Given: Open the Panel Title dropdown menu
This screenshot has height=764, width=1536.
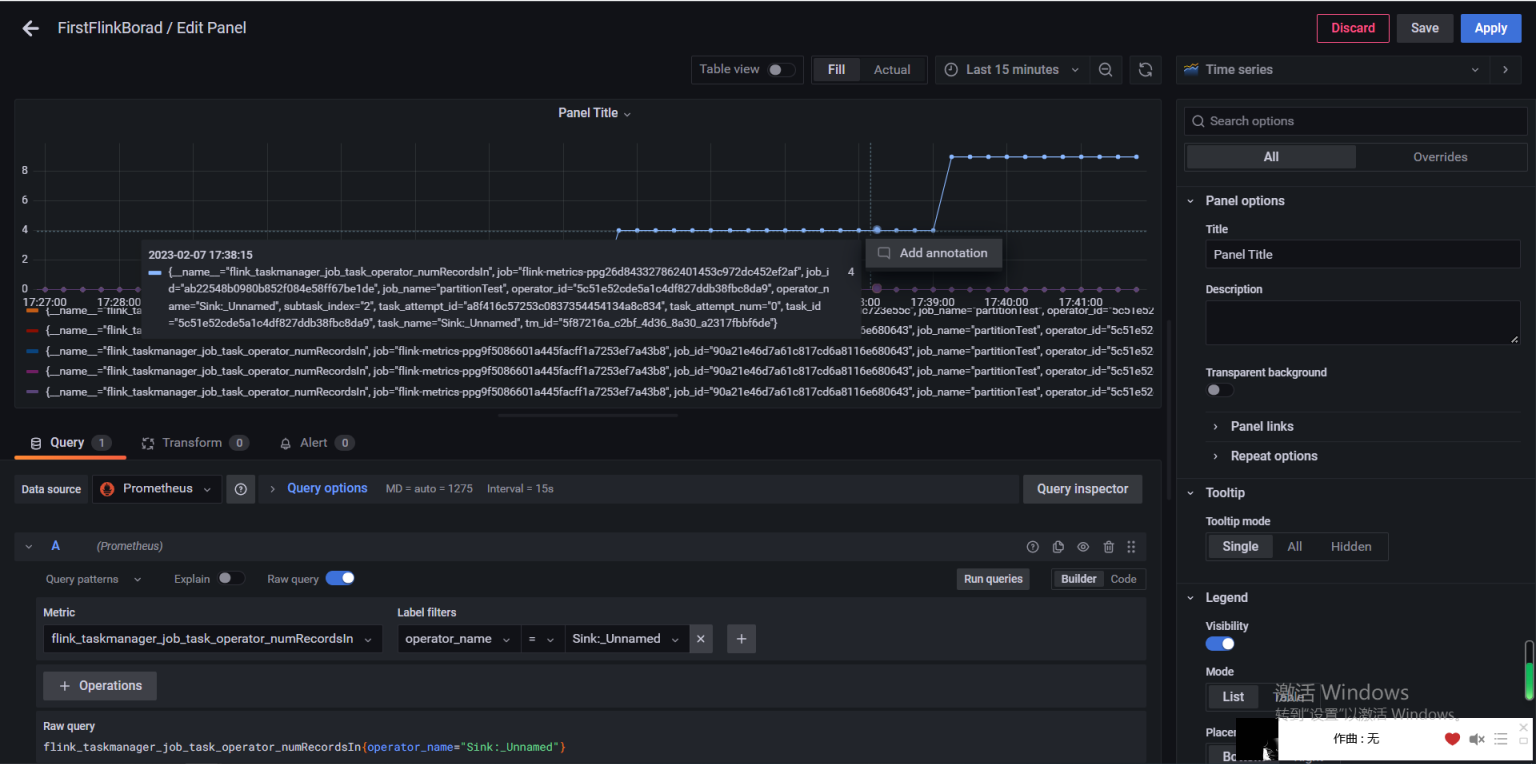Looking at the screenshot, I should 595,113.
